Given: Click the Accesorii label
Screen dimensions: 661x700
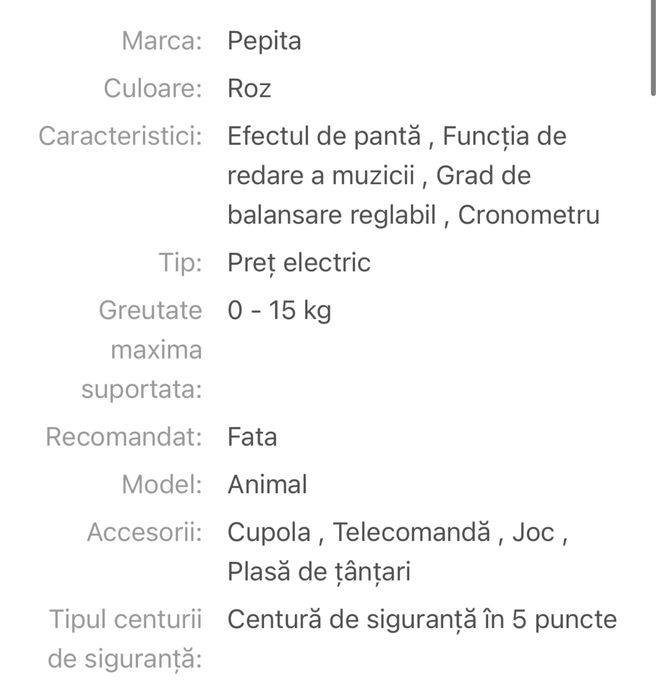Looking at the screenshot, I should [x=145, y=532].
